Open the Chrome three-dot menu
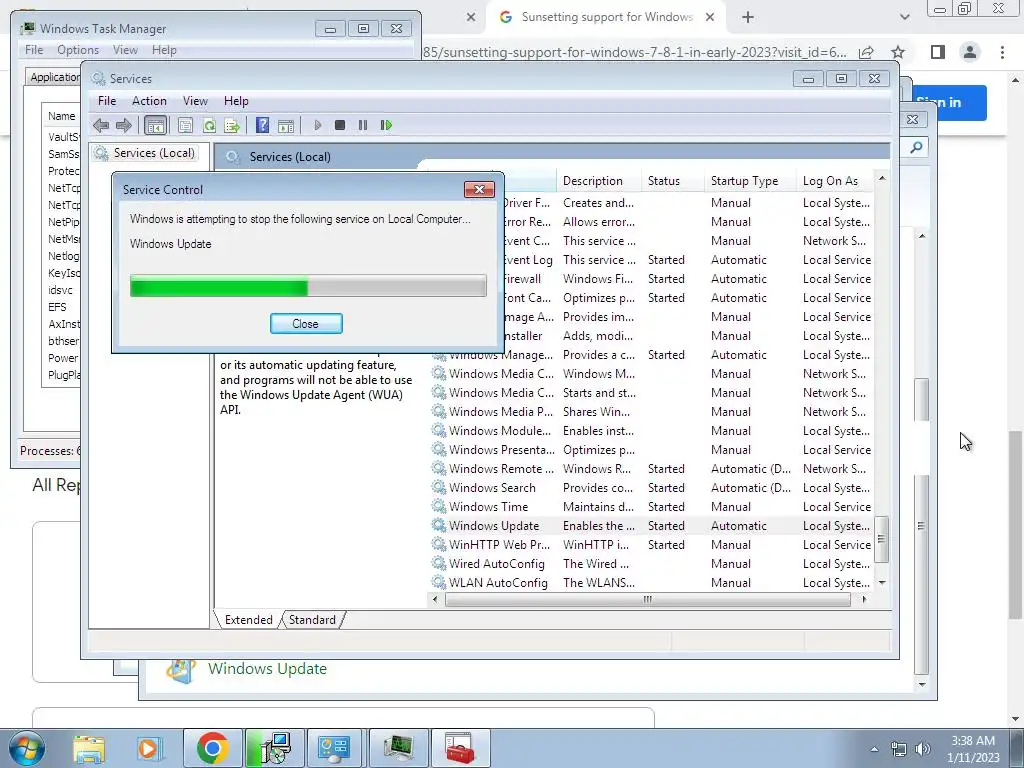This screenshot has height=768, width=1024. 1002,52
